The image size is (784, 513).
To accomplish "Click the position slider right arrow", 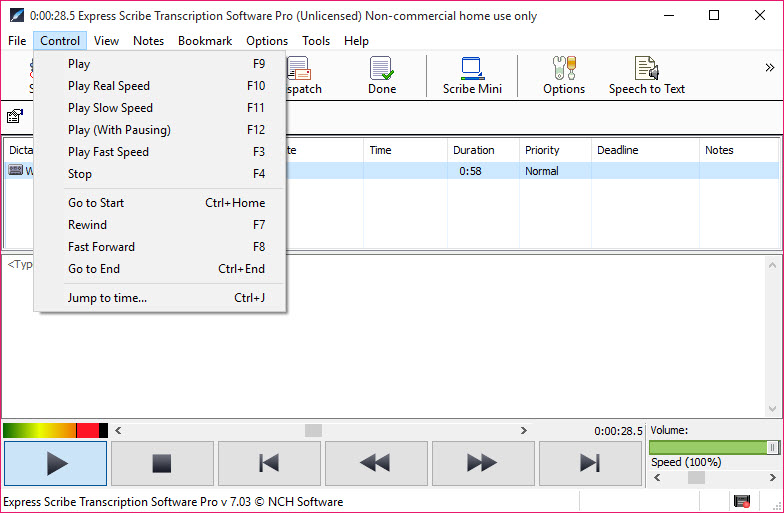I will point(524,430).
